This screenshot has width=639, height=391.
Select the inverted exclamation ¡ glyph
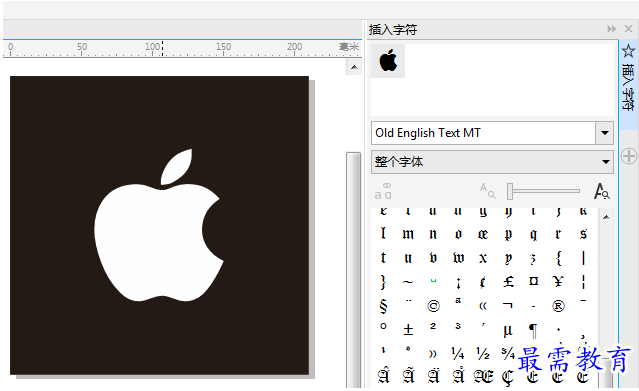(458, 283)
